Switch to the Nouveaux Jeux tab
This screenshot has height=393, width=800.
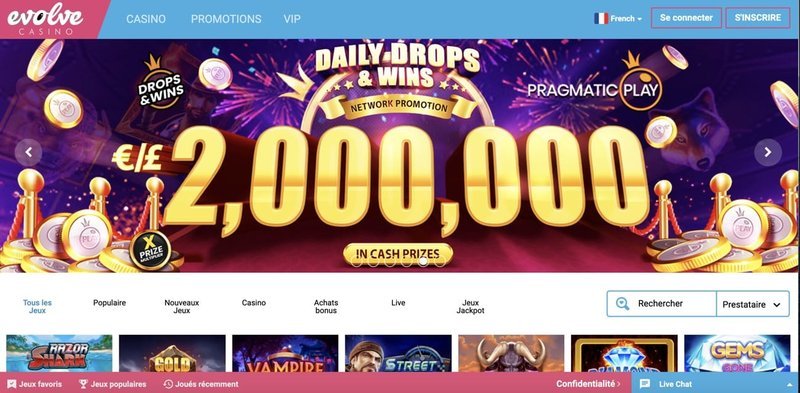[x=182, y=306]
